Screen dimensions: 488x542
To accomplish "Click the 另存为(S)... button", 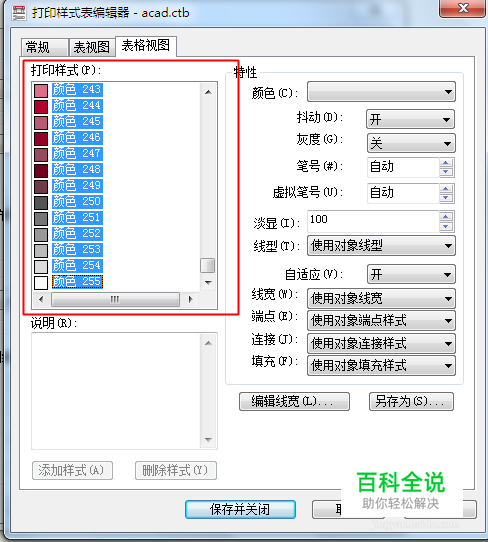I will point(411,401).
